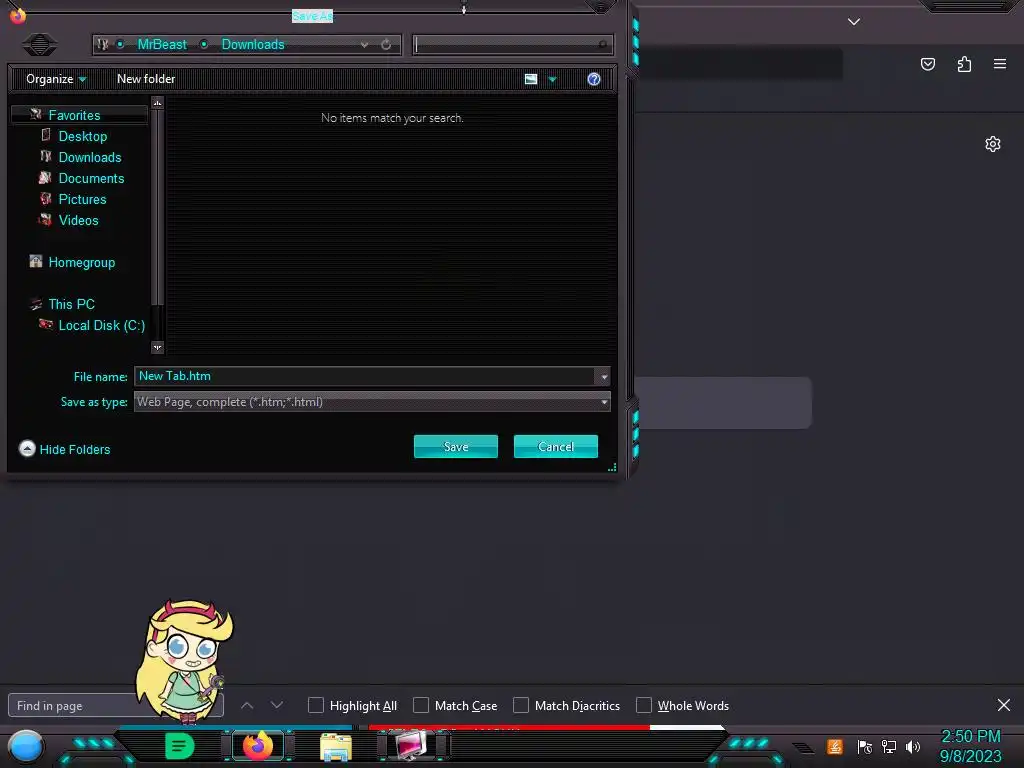Open volume tray icon
Viewport: 1024px width, 768px height.
tap(913, 746)
